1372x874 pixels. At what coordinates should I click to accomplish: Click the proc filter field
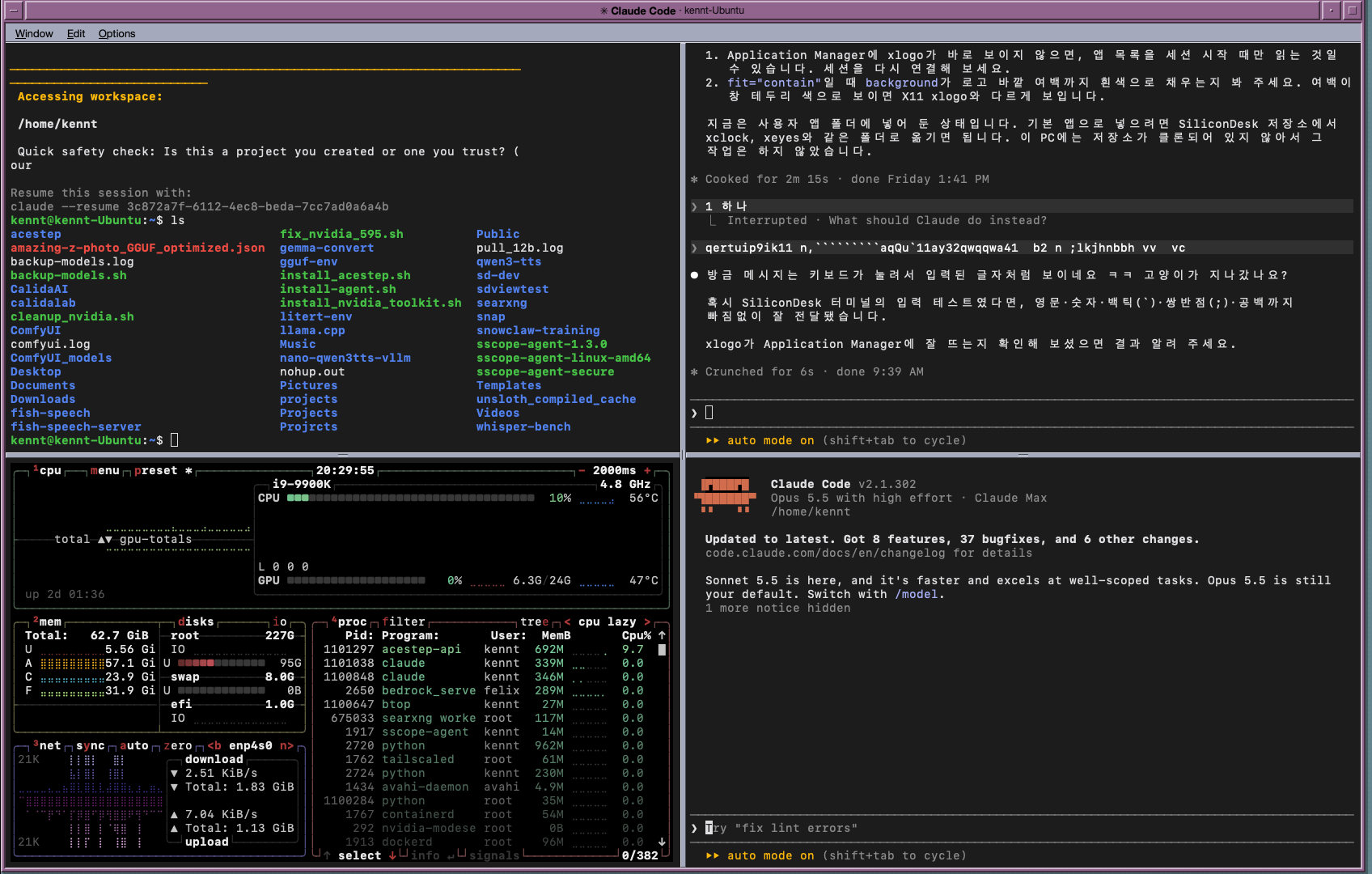(x=404, y=622)
